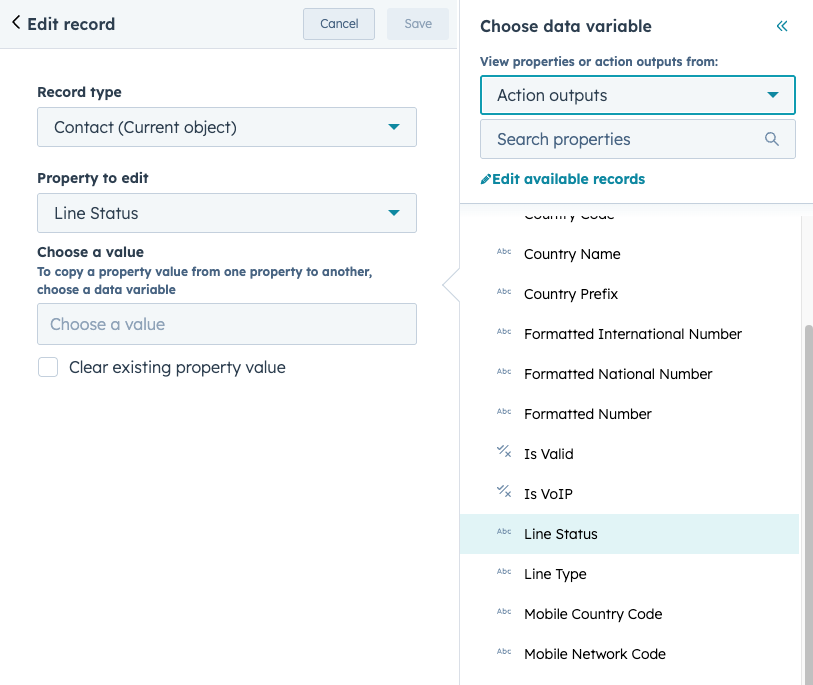Click the pencil icon for Edit available records
Viewport: 813px width, 685px height.
click(486, 180)
